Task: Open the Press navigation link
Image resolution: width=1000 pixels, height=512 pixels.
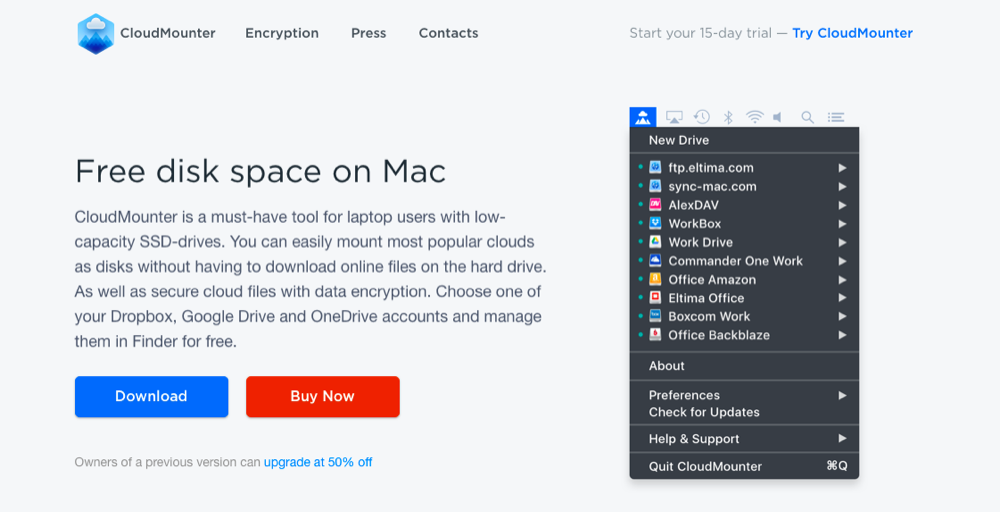Action: click(x=369, y=33)
